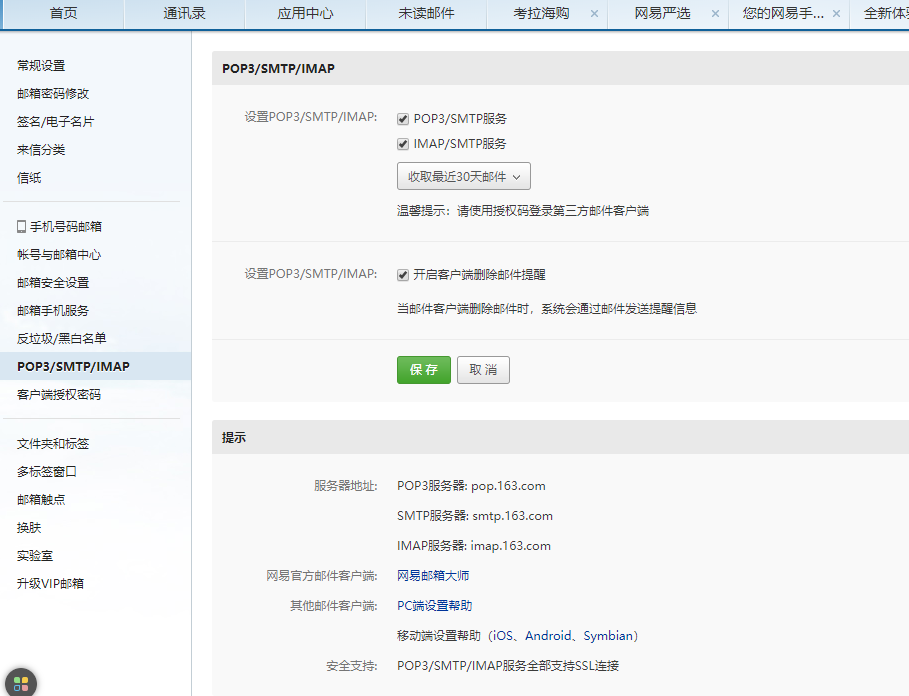Open 签名/电子名片 settings
Viewport: 909px width, 696px height.
click(55, 122)
